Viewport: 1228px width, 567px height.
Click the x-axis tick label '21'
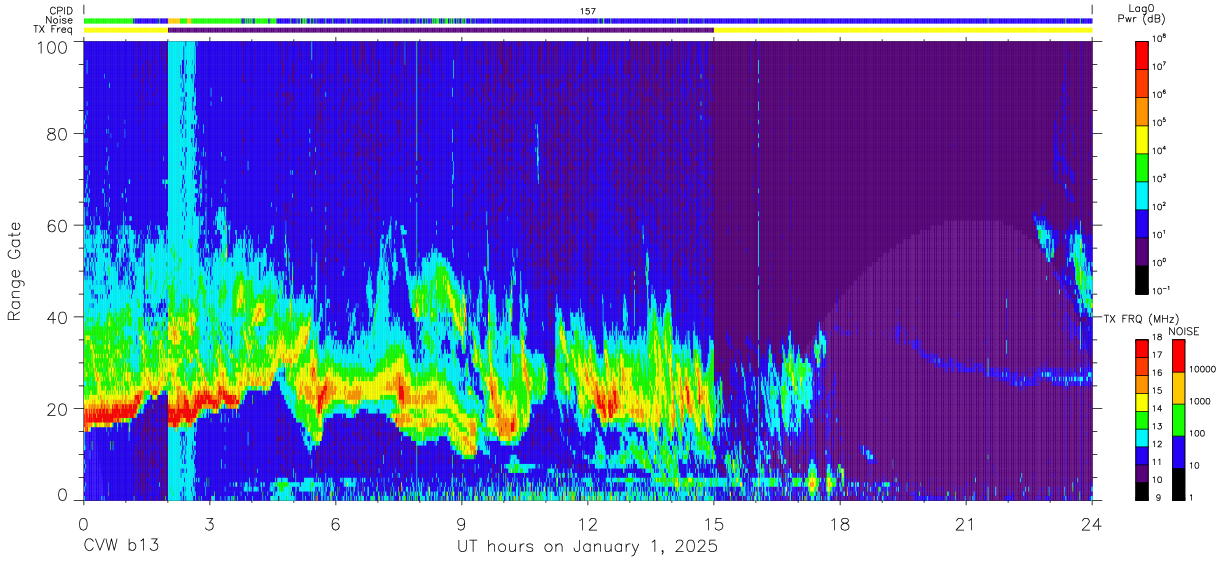click(x=966, y=523)
